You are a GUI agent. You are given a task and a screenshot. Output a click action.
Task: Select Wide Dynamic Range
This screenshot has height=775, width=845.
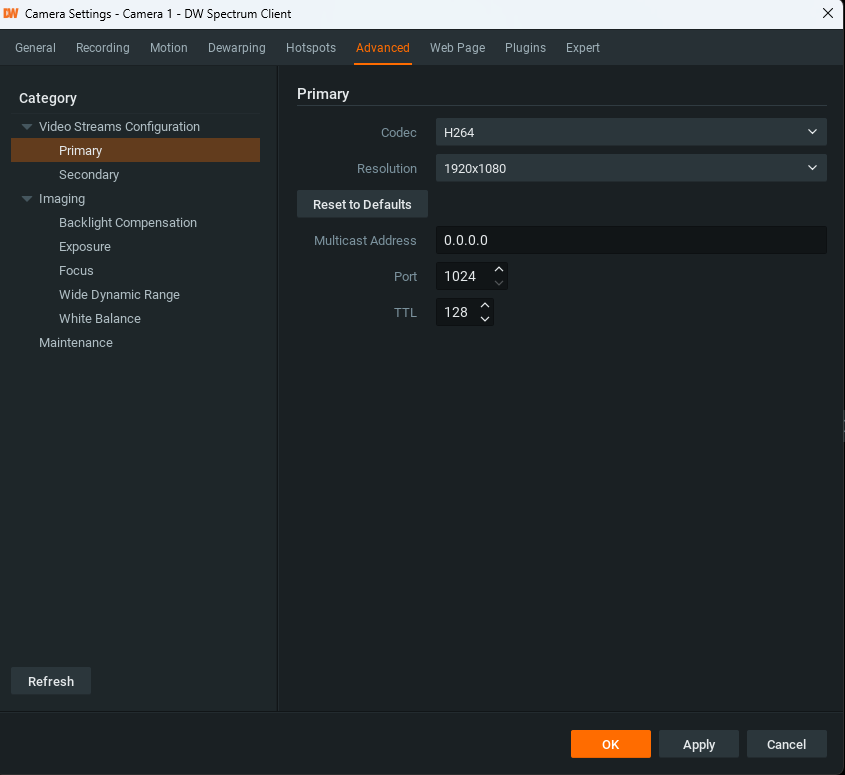(x=119, y=294)
